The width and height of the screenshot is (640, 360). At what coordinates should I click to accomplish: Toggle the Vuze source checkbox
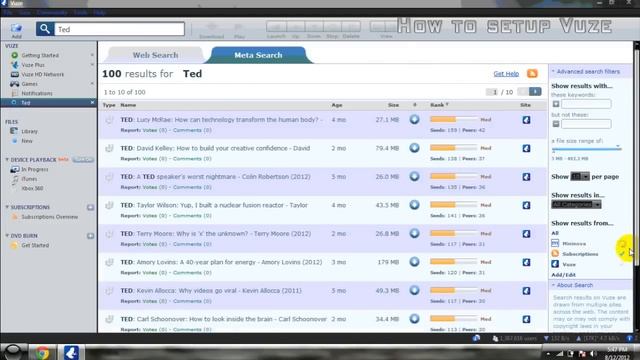click(x=622, y=264)
